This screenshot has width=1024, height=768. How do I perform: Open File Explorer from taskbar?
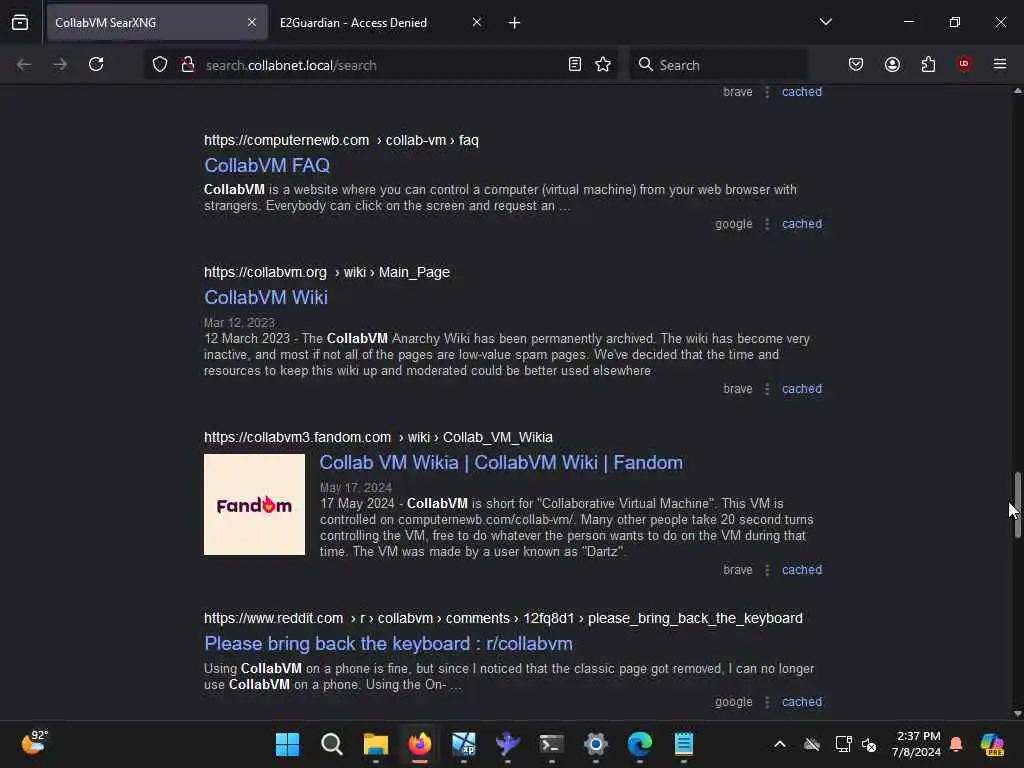[x=376, y=744]
